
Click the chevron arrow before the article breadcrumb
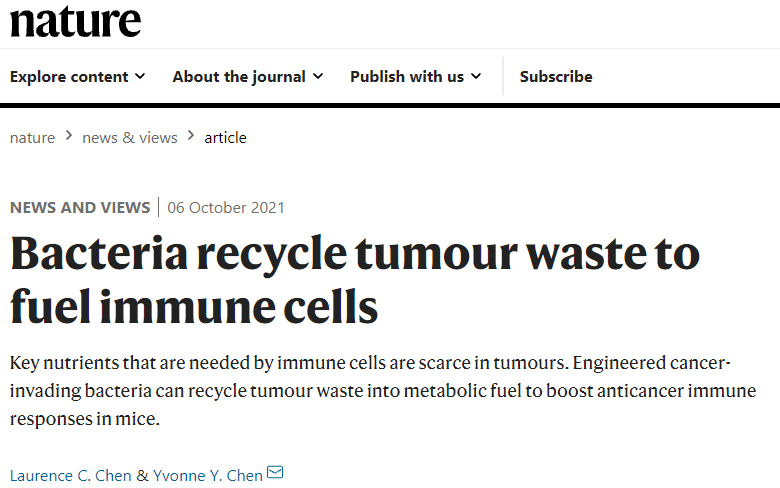pyautogui.click(x=191, y=135)
